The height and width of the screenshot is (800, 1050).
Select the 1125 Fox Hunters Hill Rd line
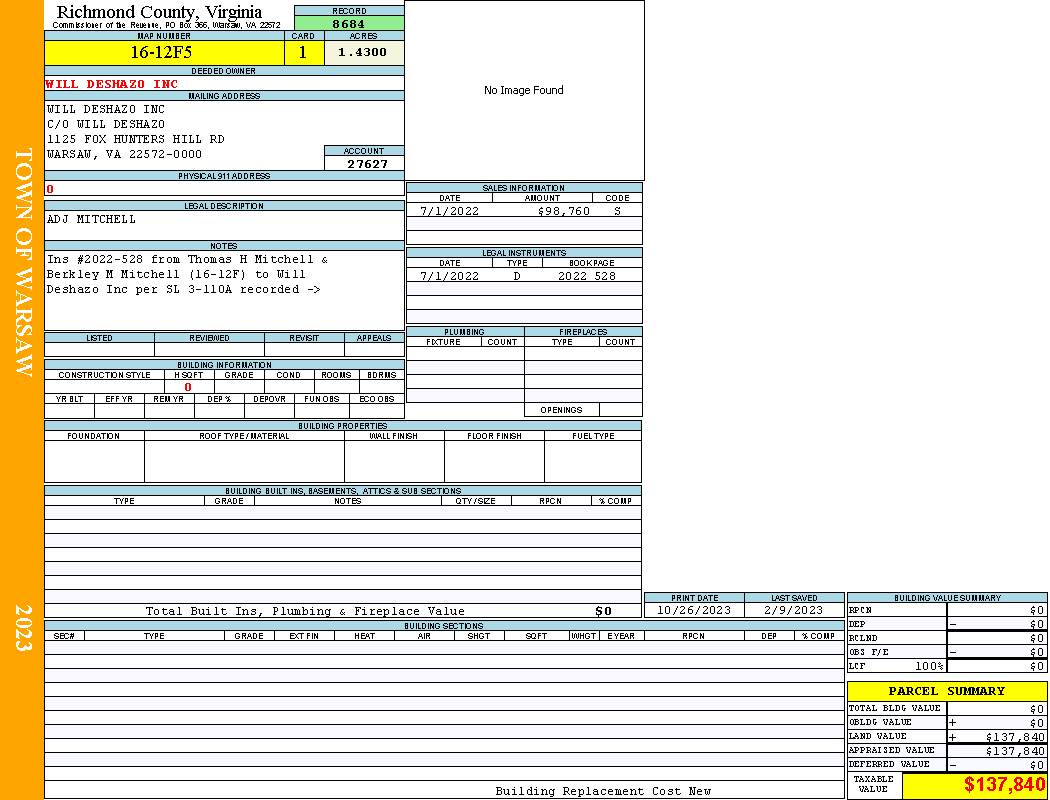tap(135, 139)
